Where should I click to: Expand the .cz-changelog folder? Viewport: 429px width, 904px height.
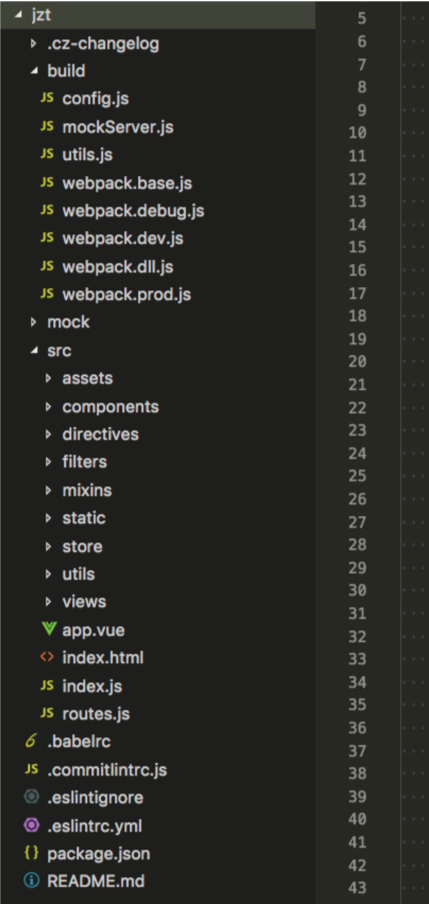[x=34, y=43]
